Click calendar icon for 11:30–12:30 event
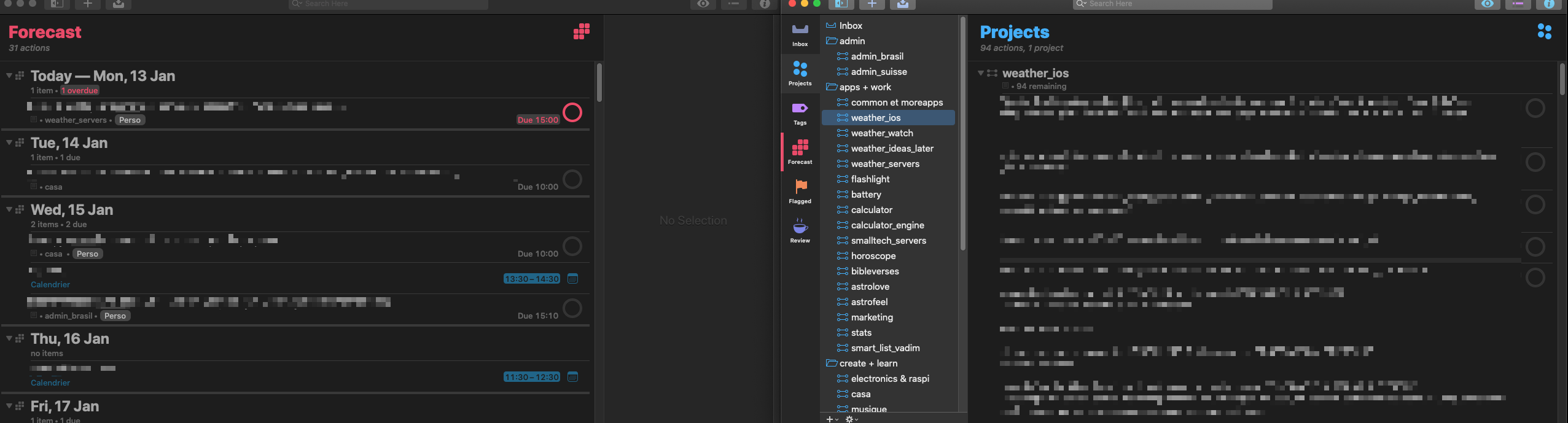The height and width of the screenshot is (423, 1568). 572,377
